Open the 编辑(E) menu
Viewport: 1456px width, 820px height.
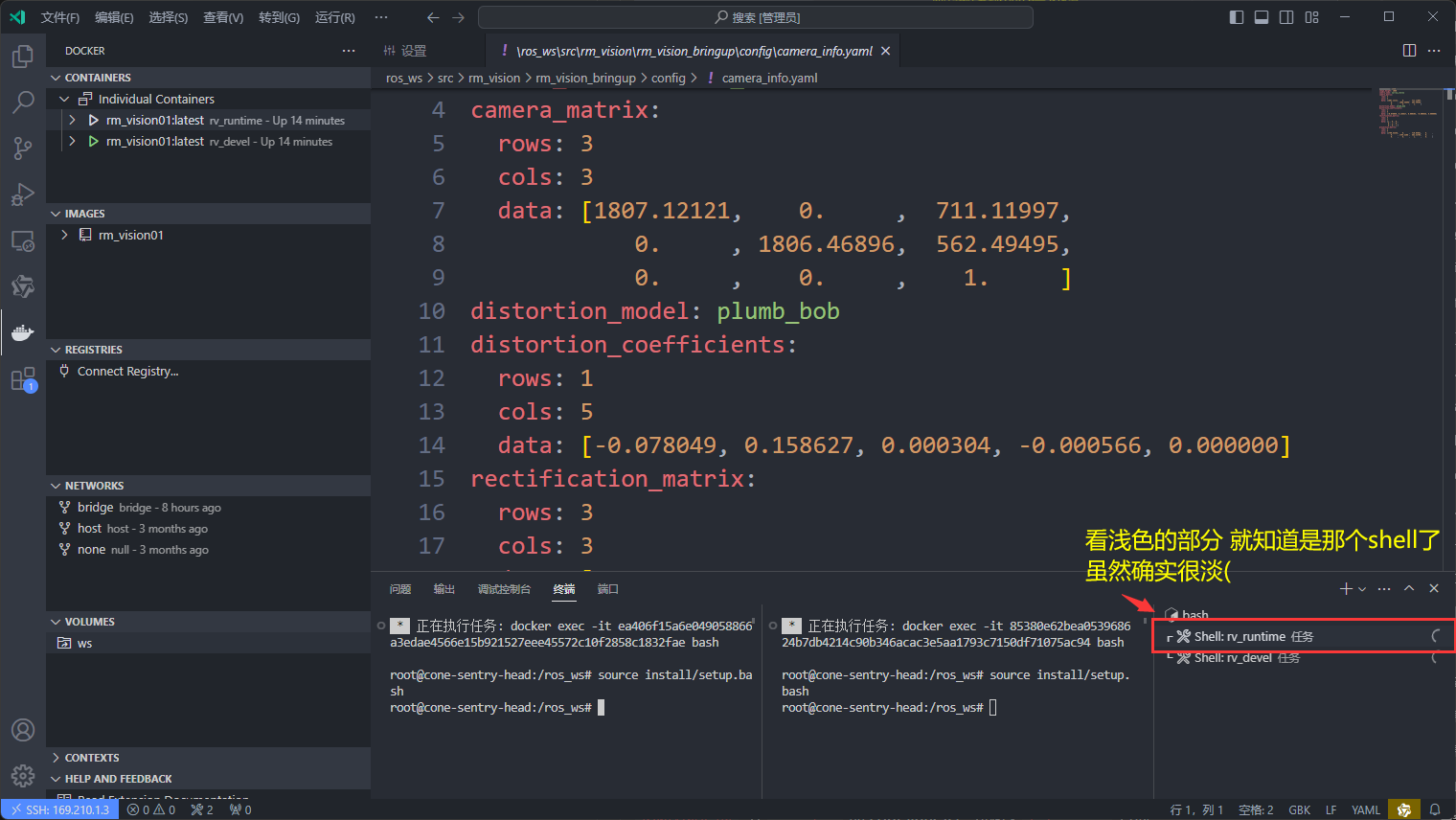[114, 17]
